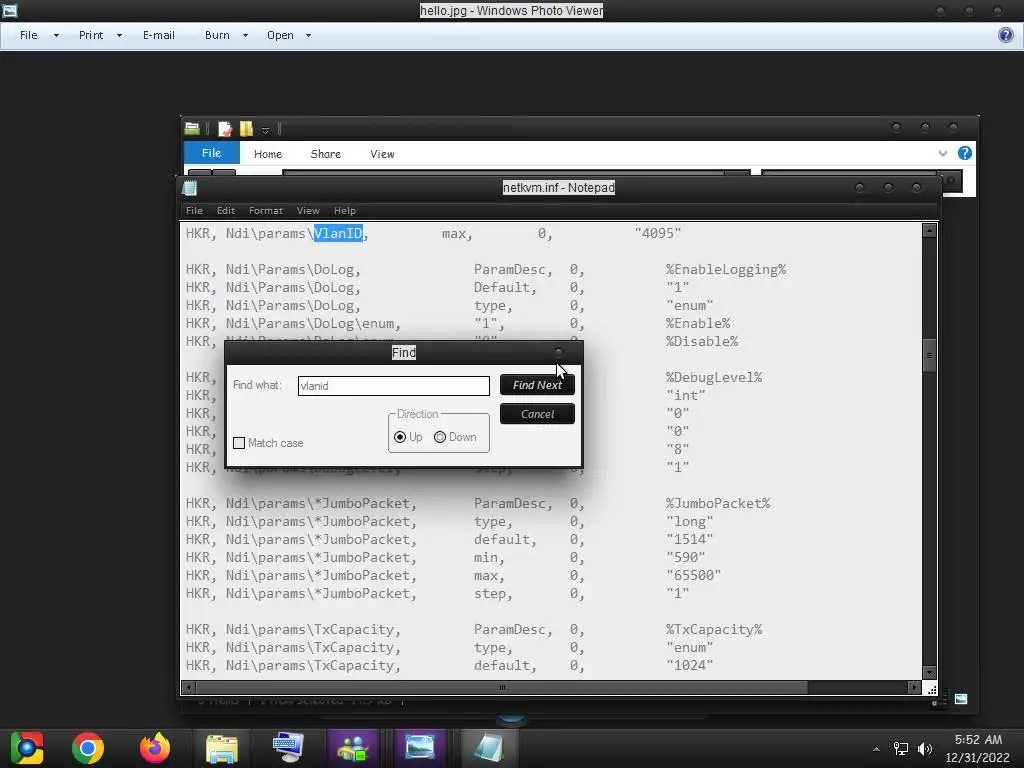Viewport: 1024px width, 768px height.
Task: Switch to Notepad taskbar icon
Action: pos(487,748)
